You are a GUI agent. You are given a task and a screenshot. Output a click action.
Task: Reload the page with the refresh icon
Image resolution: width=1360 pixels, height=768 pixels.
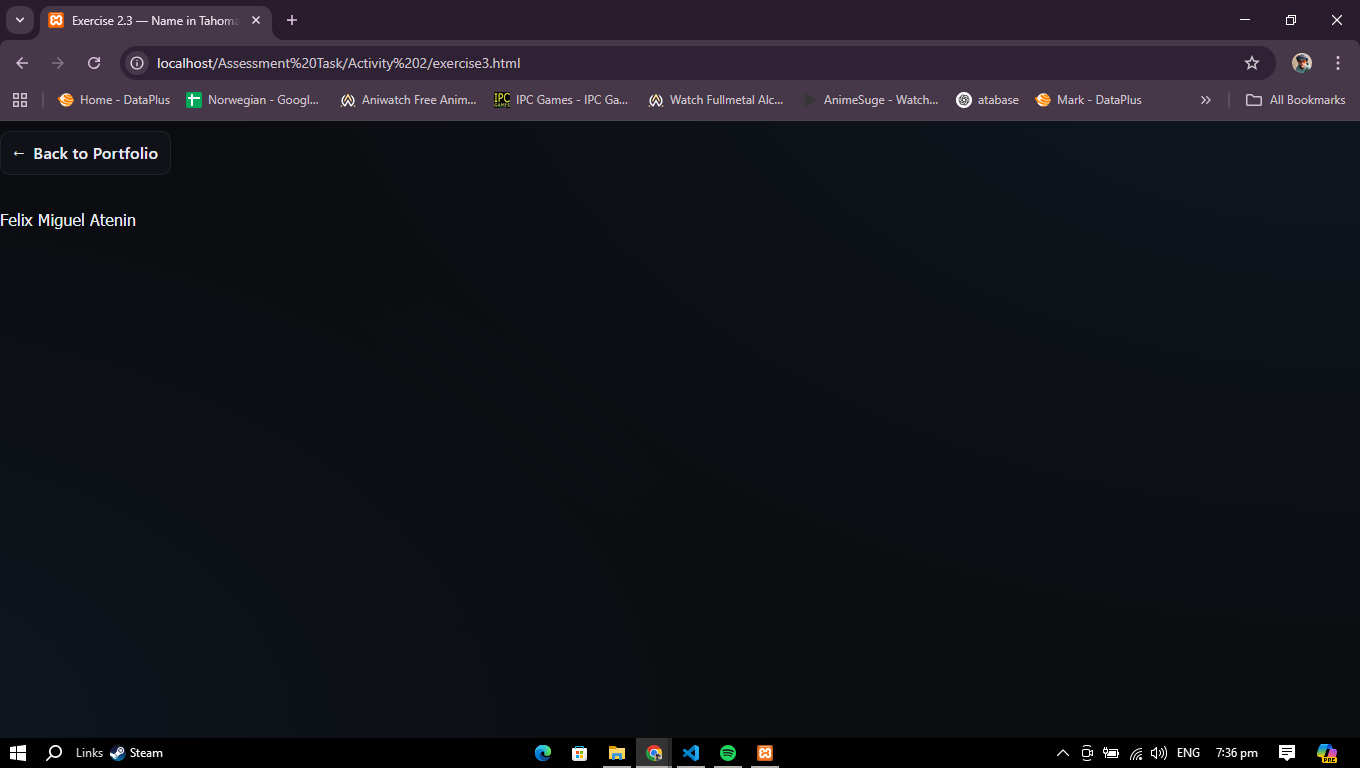point(94,63)
